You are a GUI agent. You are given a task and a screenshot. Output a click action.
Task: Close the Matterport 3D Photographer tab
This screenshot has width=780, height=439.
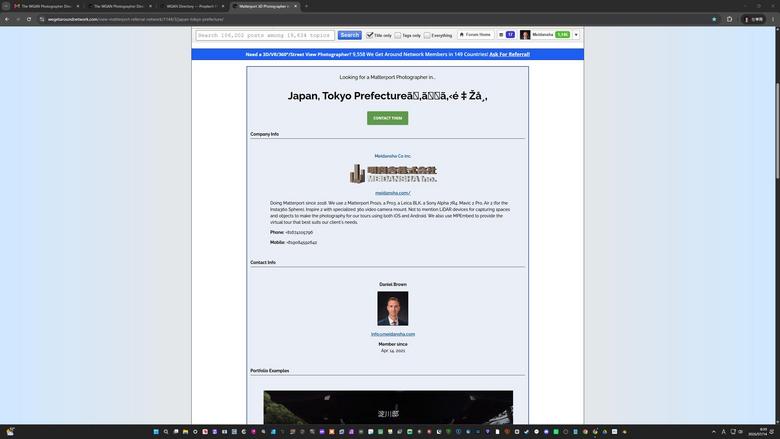click(x=295, y=6)
